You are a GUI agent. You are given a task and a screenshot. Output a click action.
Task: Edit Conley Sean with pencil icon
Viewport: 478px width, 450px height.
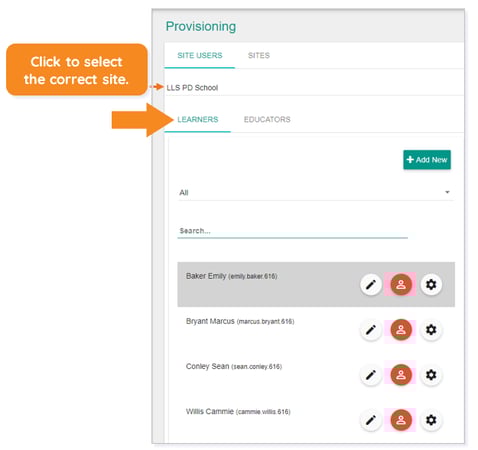(371, 375)
